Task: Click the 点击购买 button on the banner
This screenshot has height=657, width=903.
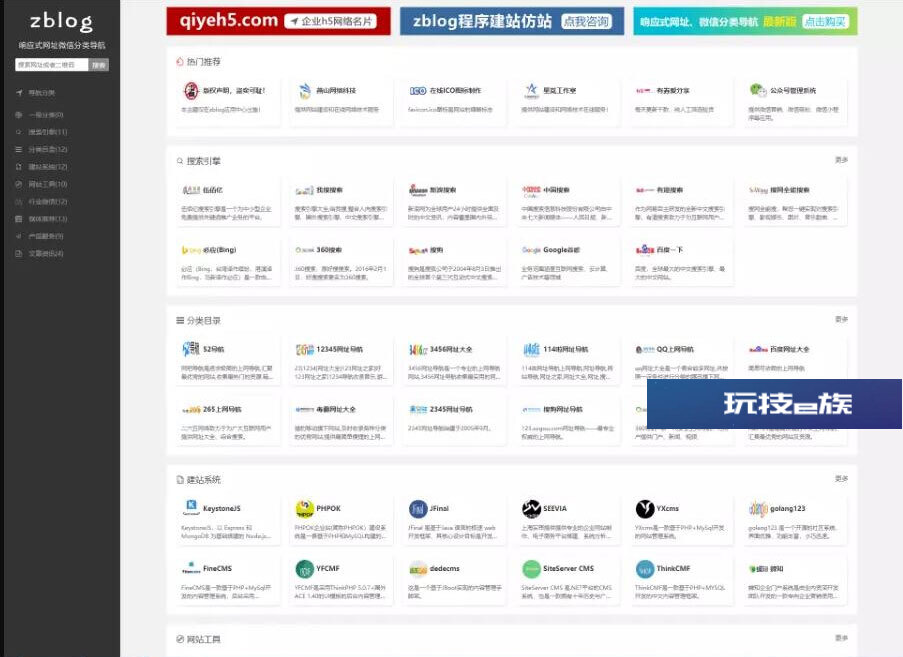Action: tap(825, 22)
